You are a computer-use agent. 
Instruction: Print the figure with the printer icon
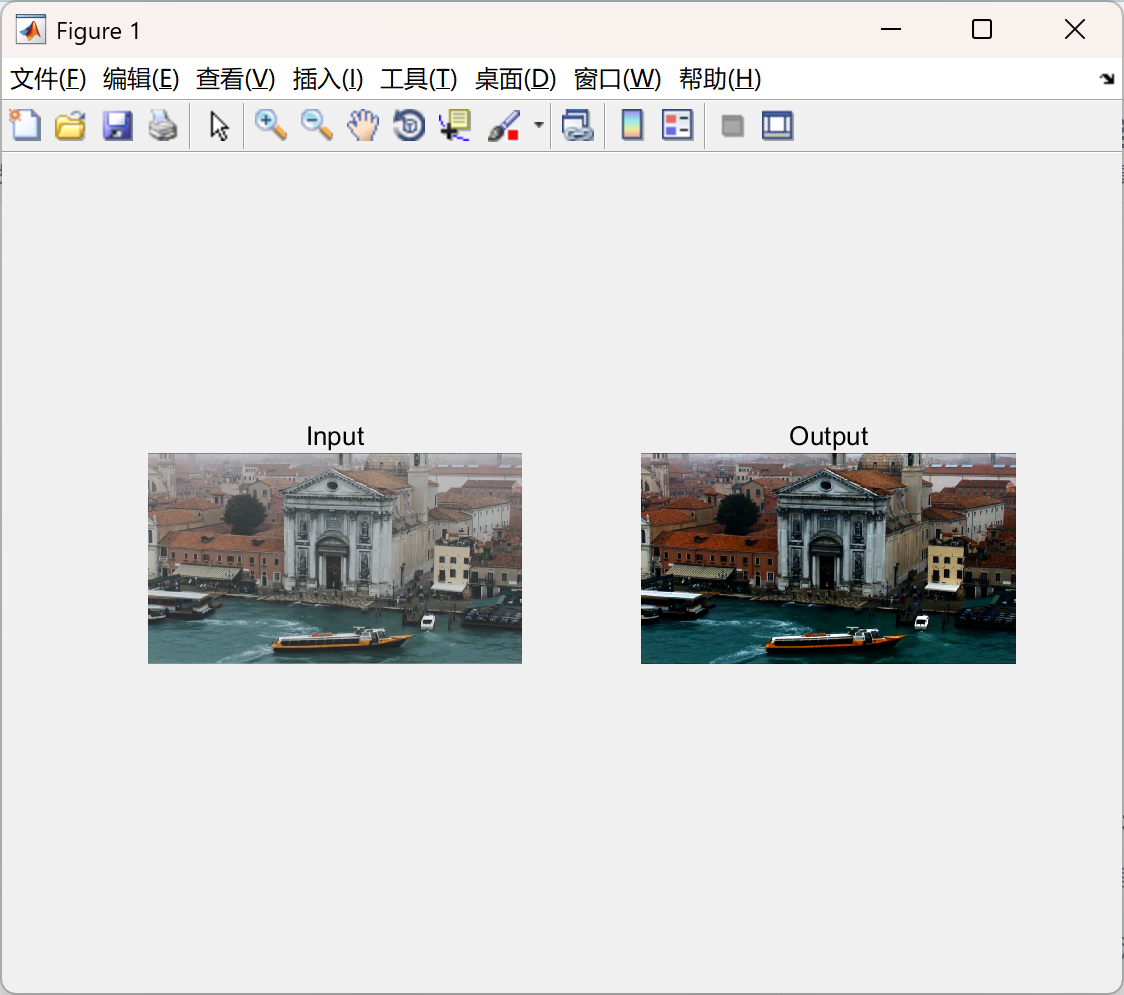pyautogui.click(x=163, y=125)
